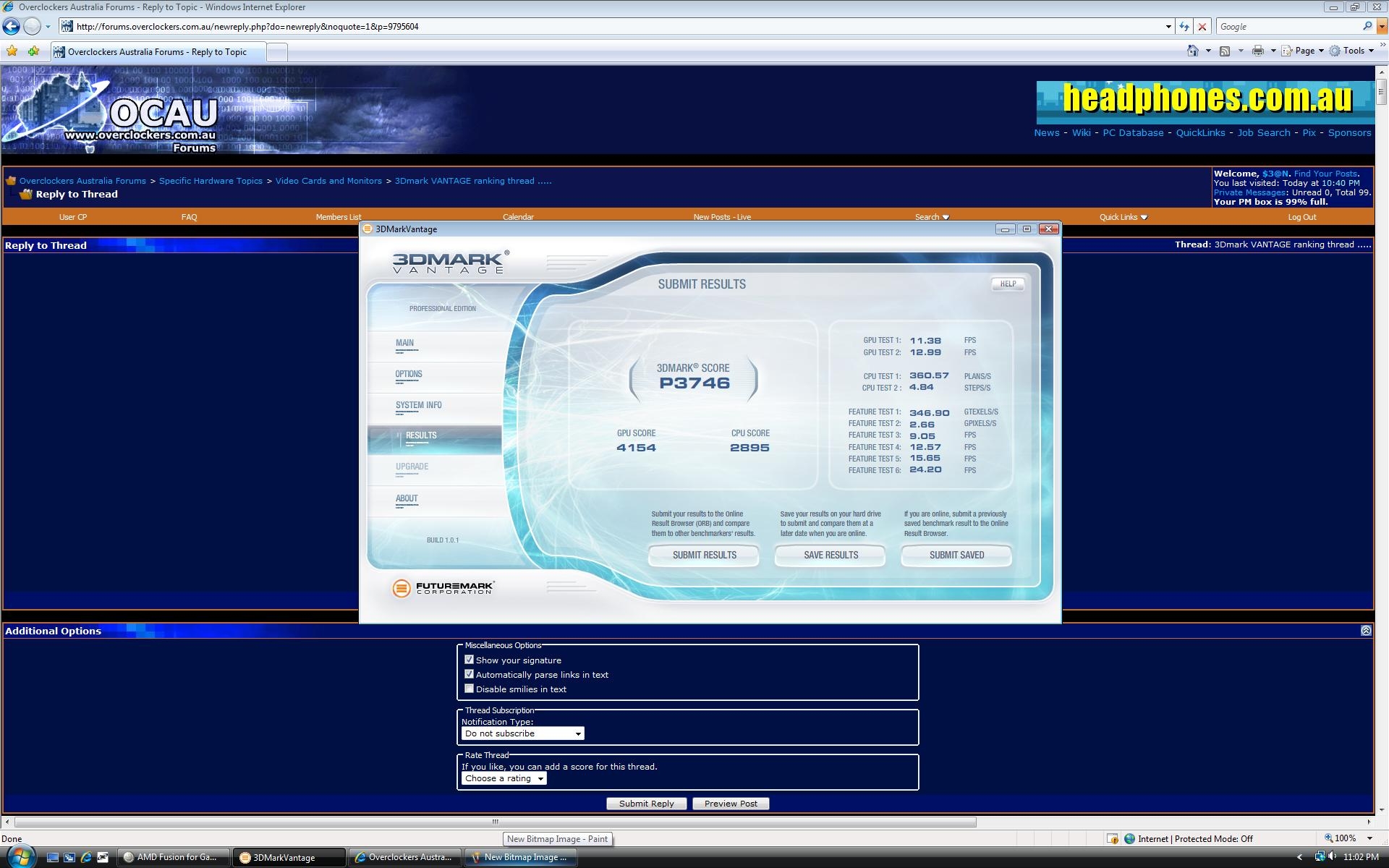Viewport: 1389px width, 868px height.
Task: Click the IE Back navigation arrow
Action: click(x=12, y=27)
